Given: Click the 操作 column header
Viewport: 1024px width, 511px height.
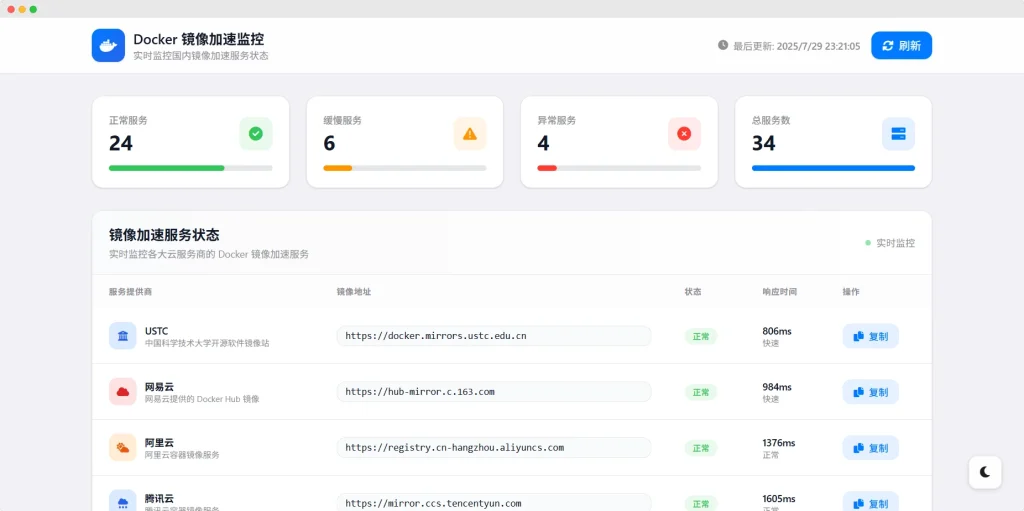Looking at the screenshot, I should 851,291.
